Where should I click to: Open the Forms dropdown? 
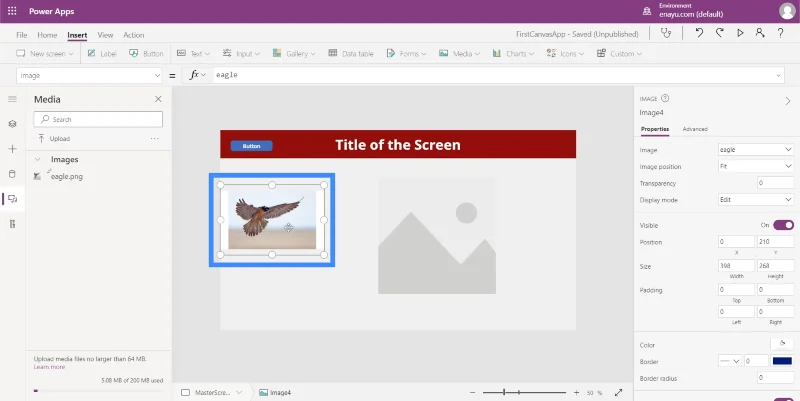click(x=406, y=54)
